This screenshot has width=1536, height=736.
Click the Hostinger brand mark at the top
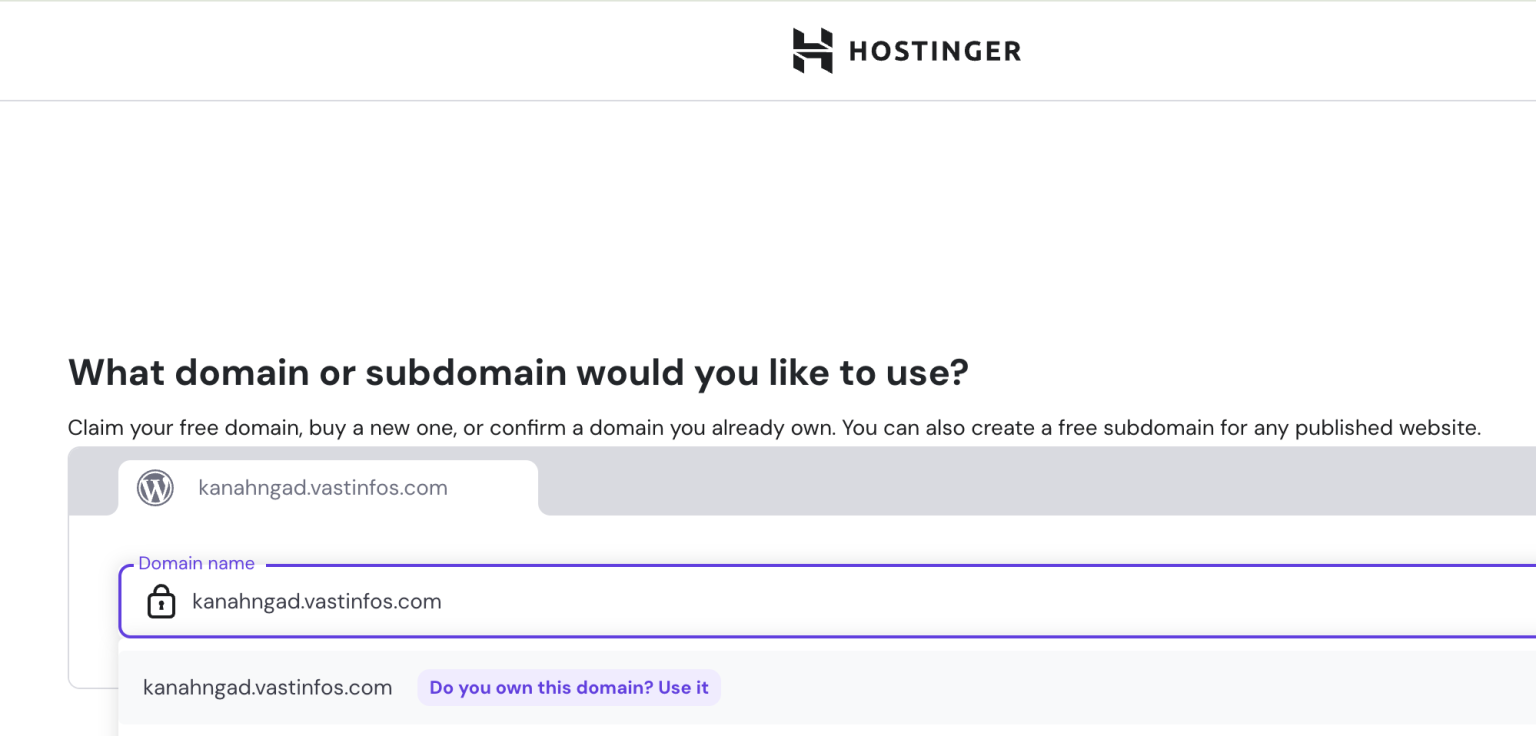tap(812, 49)
